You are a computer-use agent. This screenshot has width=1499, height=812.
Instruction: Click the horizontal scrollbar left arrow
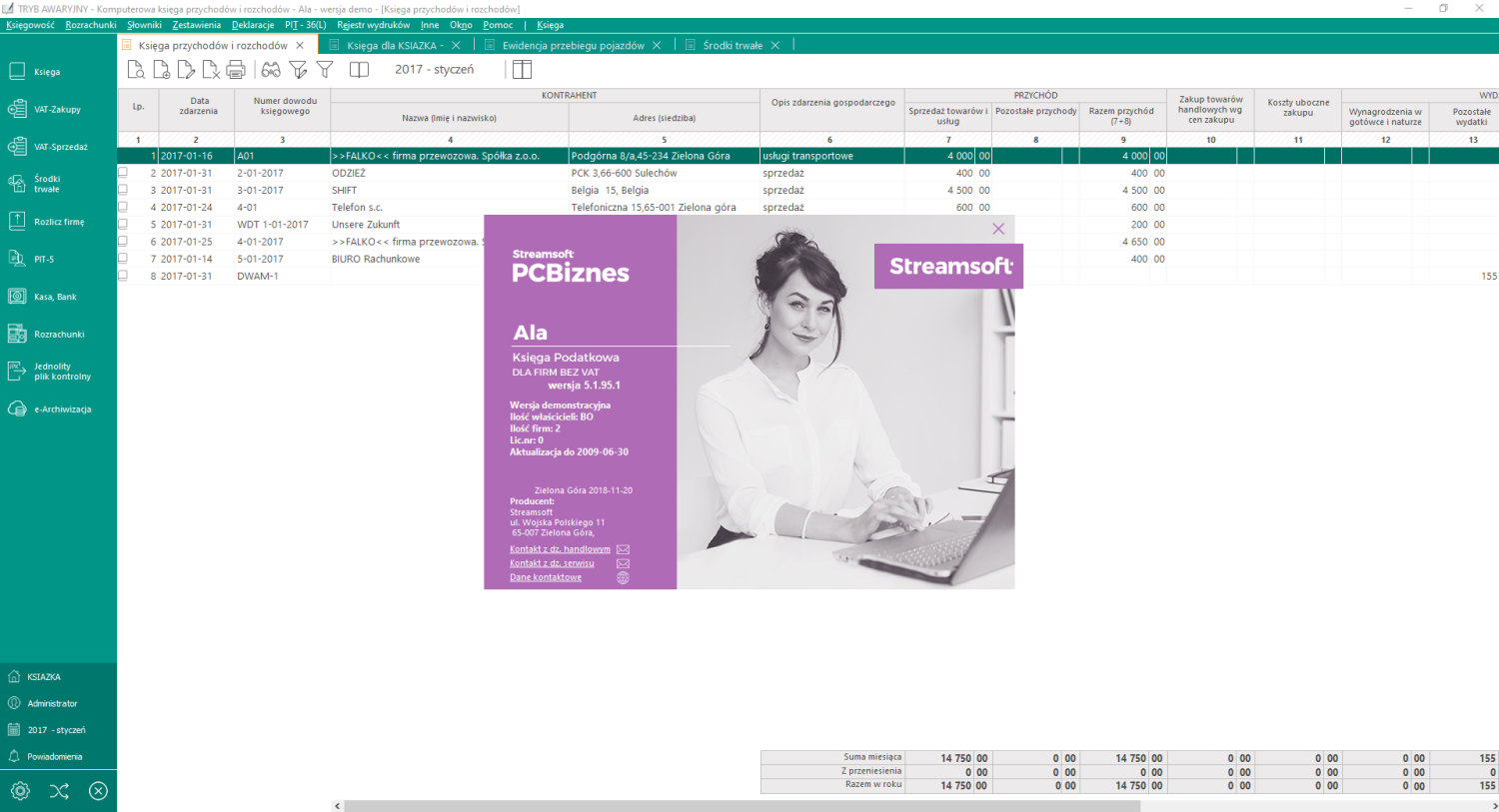(338, 805)
